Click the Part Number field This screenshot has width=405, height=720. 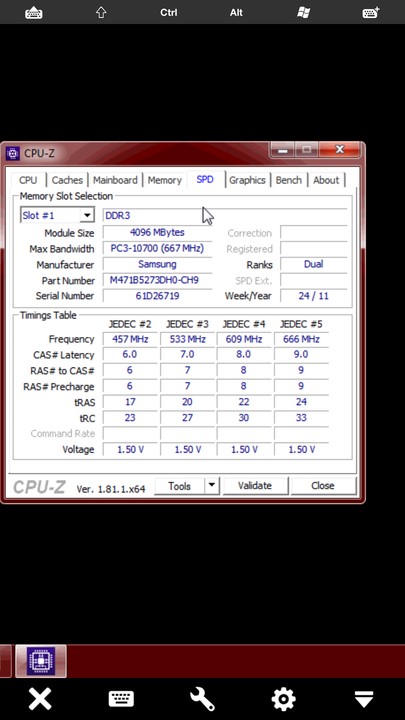pos(157,281)
